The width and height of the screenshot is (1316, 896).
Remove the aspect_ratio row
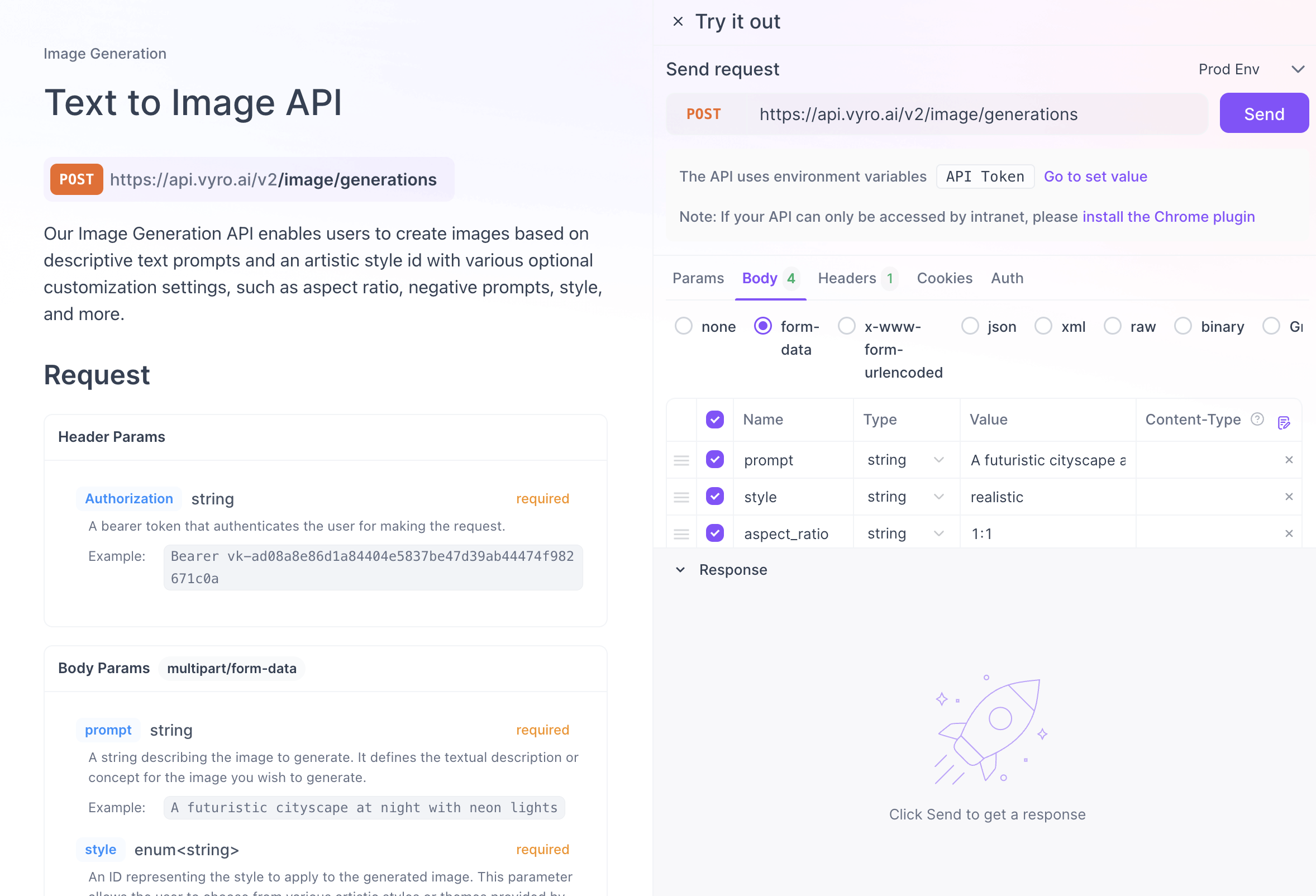1289,533
